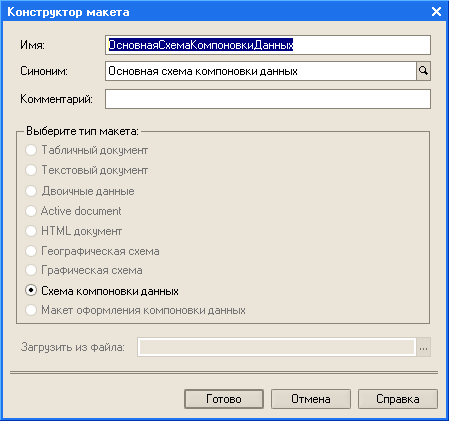449x421 pixels.
Task: Click the ellipsis browse button for file loading
Action: point(423,347)
